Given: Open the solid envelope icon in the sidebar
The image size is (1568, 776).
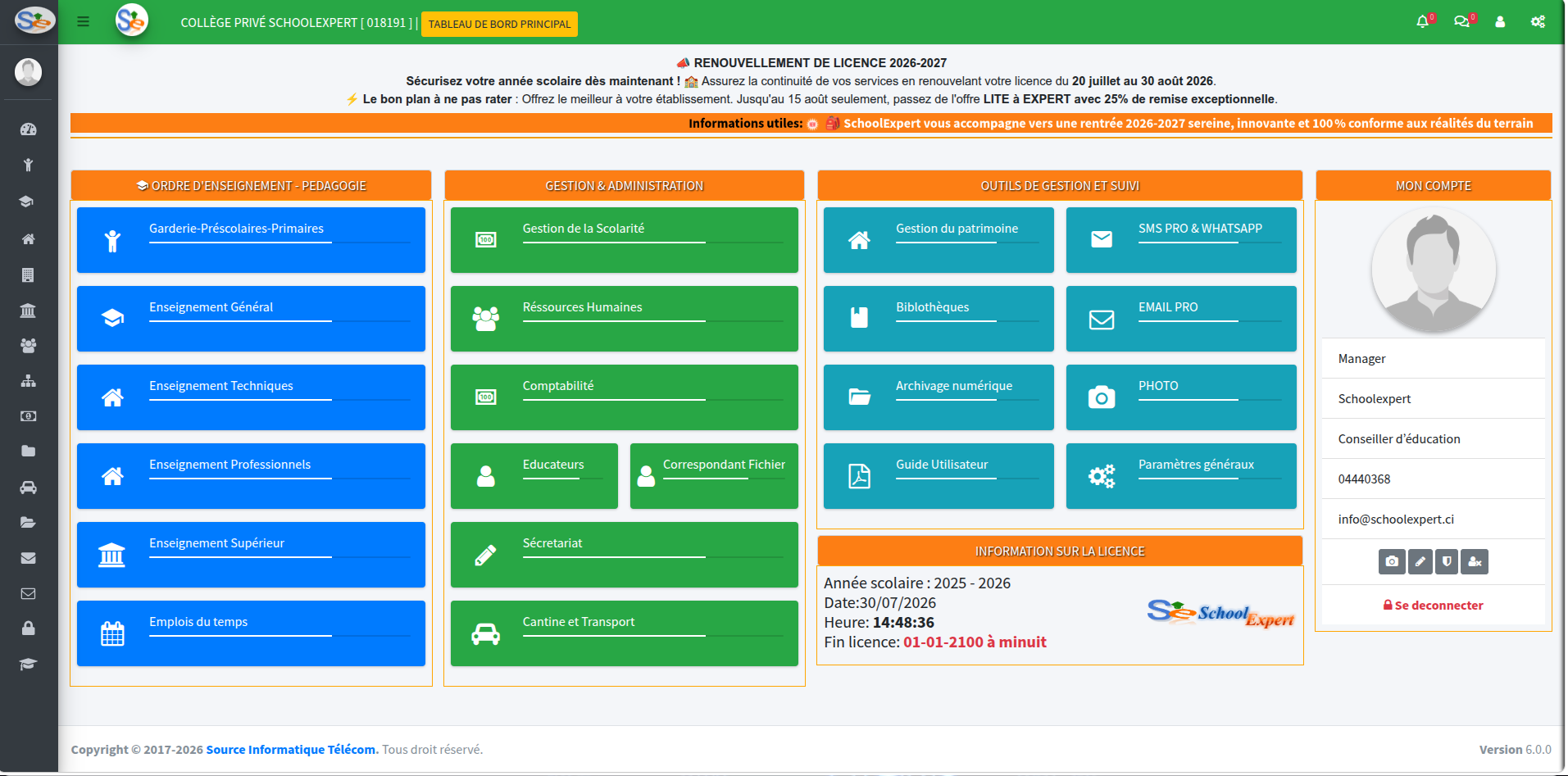Looking at the screenshot, I should click(x=28, y=558).
